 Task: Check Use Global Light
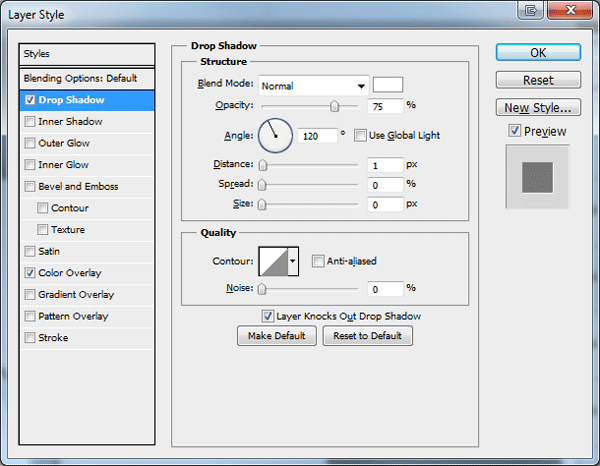tap(360, 135)
